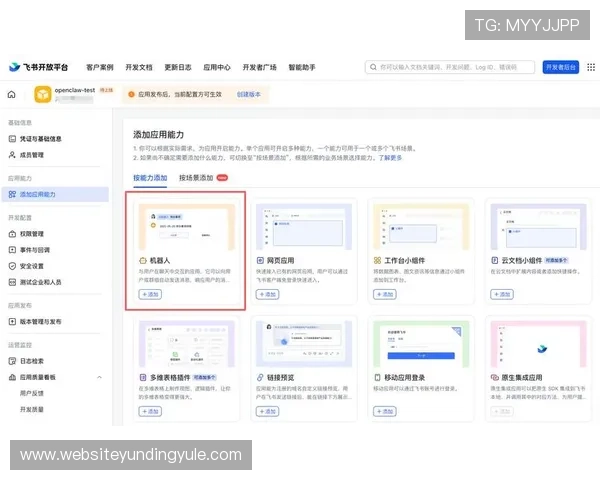The width and height of the screenshot is (600, 480).
Task: Add the 多维表格插件 capability
Action: point(150,411)
